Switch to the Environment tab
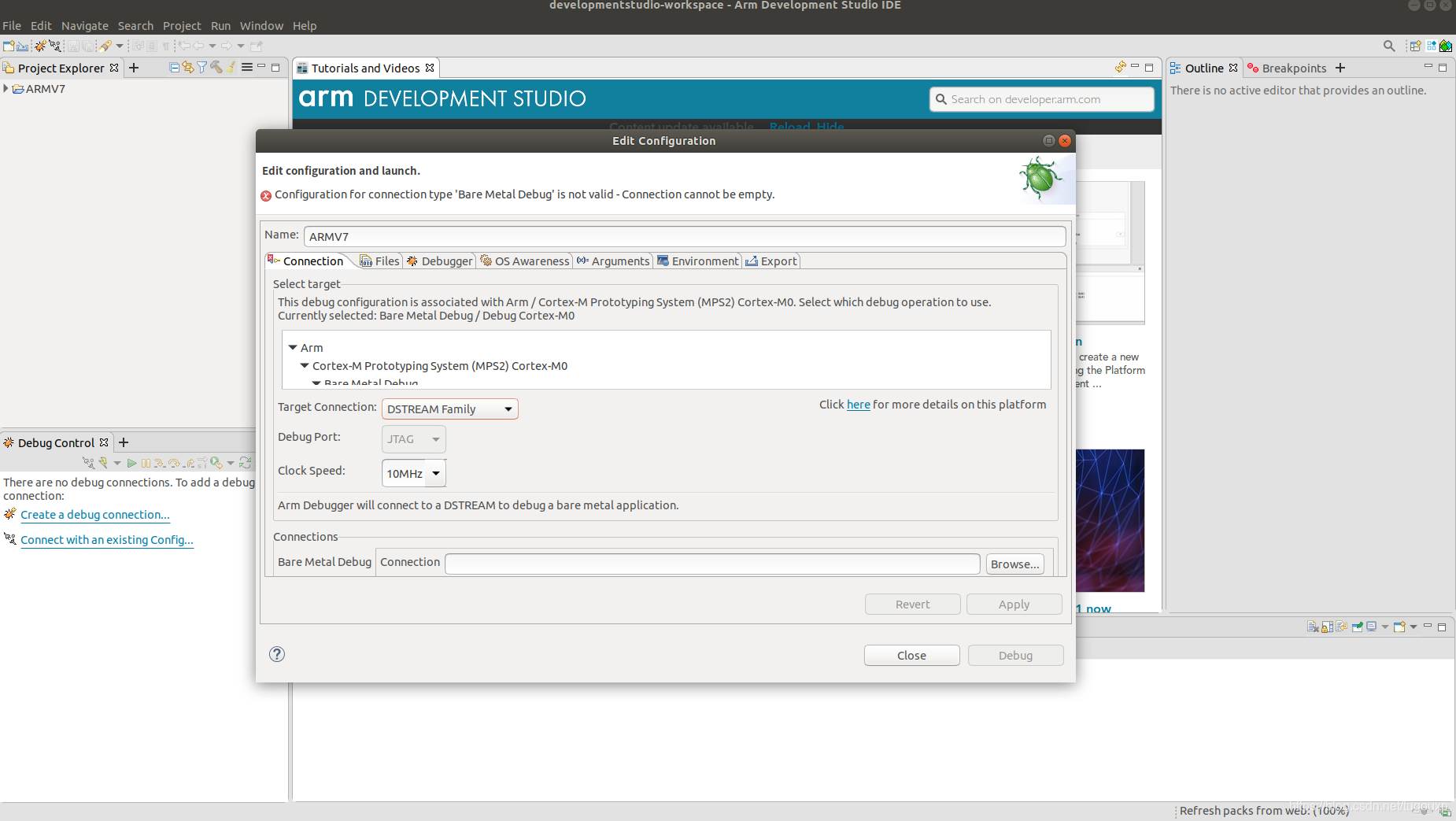The image size is (1456, 821). click(x=698, y=261)
